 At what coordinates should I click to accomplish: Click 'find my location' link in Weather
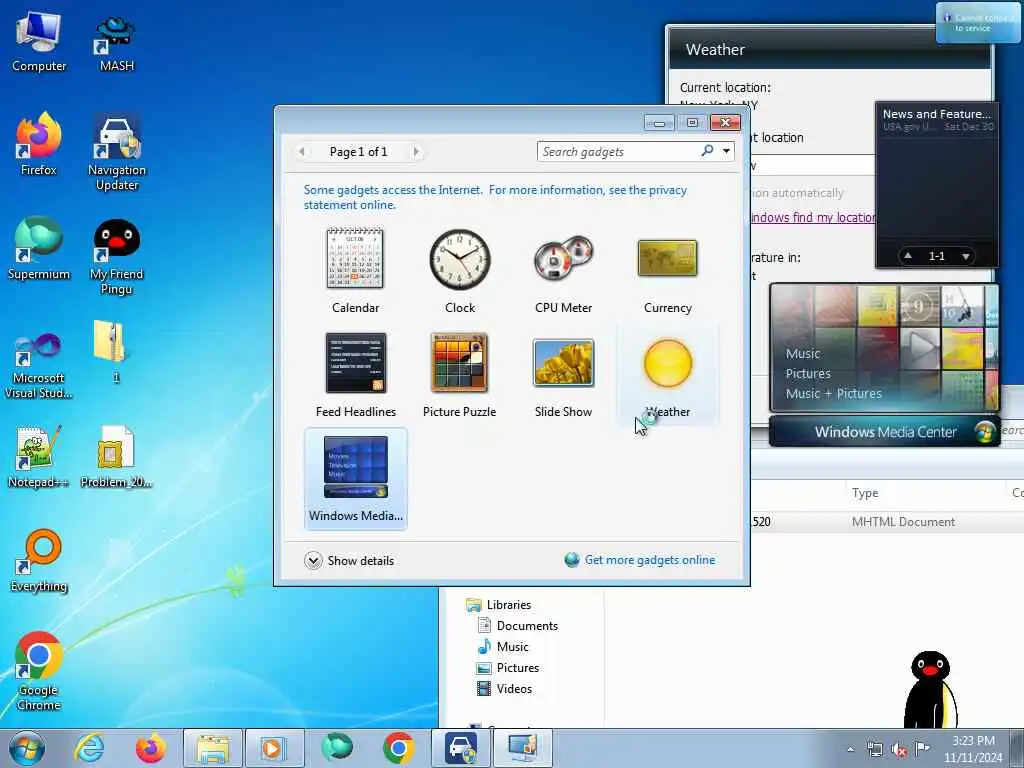pos(812,217)
